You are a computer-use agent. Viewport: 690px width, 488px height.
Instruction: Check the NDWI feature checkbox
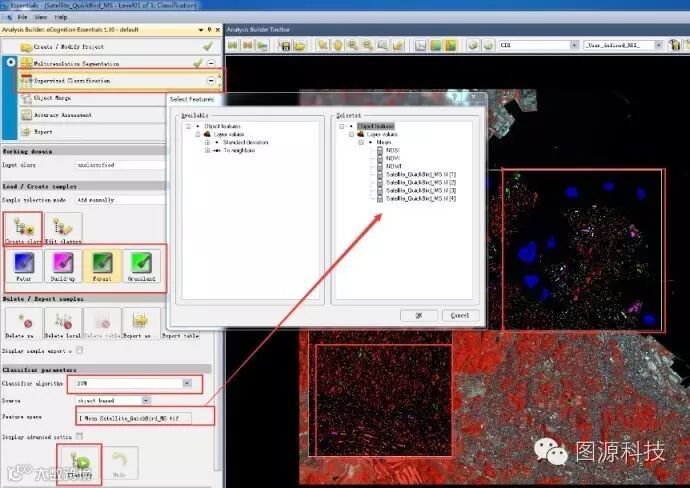click(380, 166)
